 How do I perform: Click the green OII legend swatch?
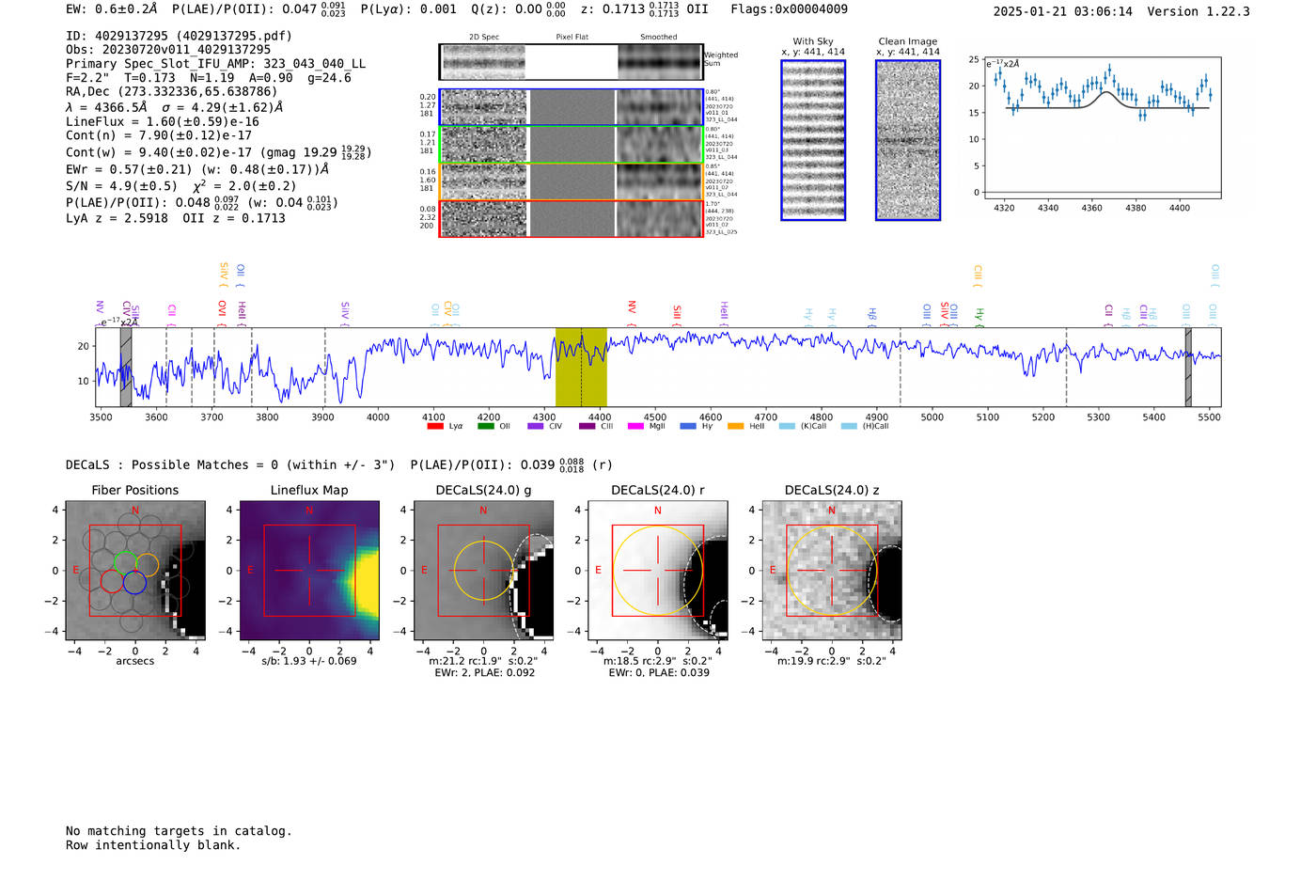click(486, 426)
